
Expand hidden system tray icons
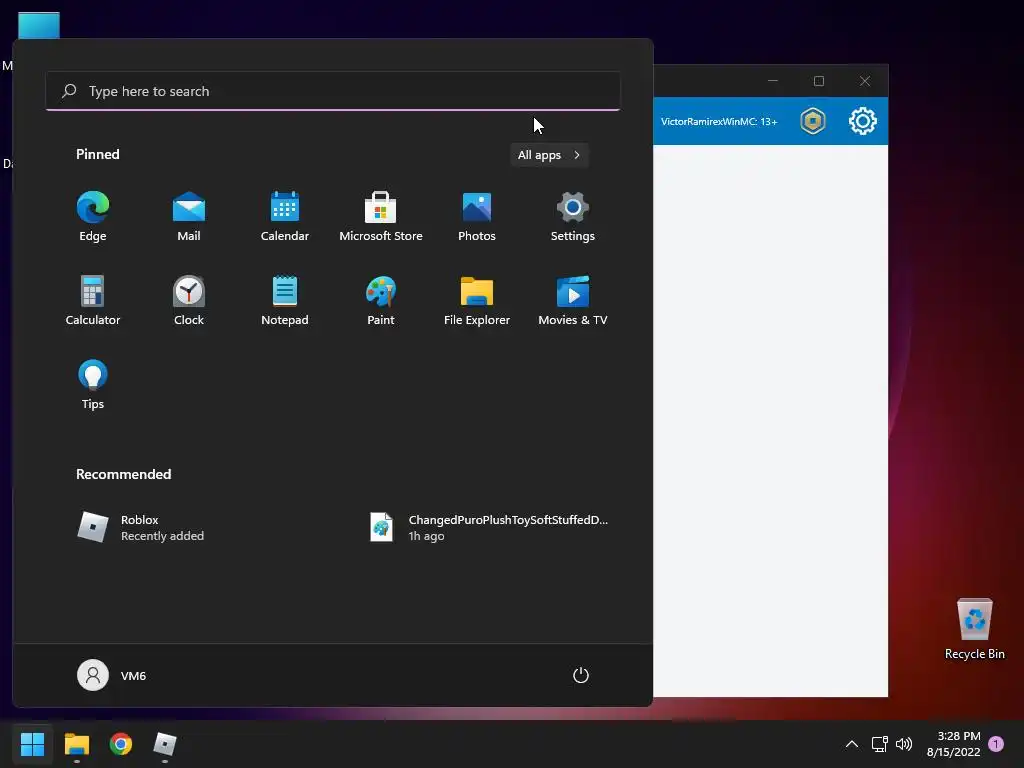pyautogui.click(x=852, y=744)
